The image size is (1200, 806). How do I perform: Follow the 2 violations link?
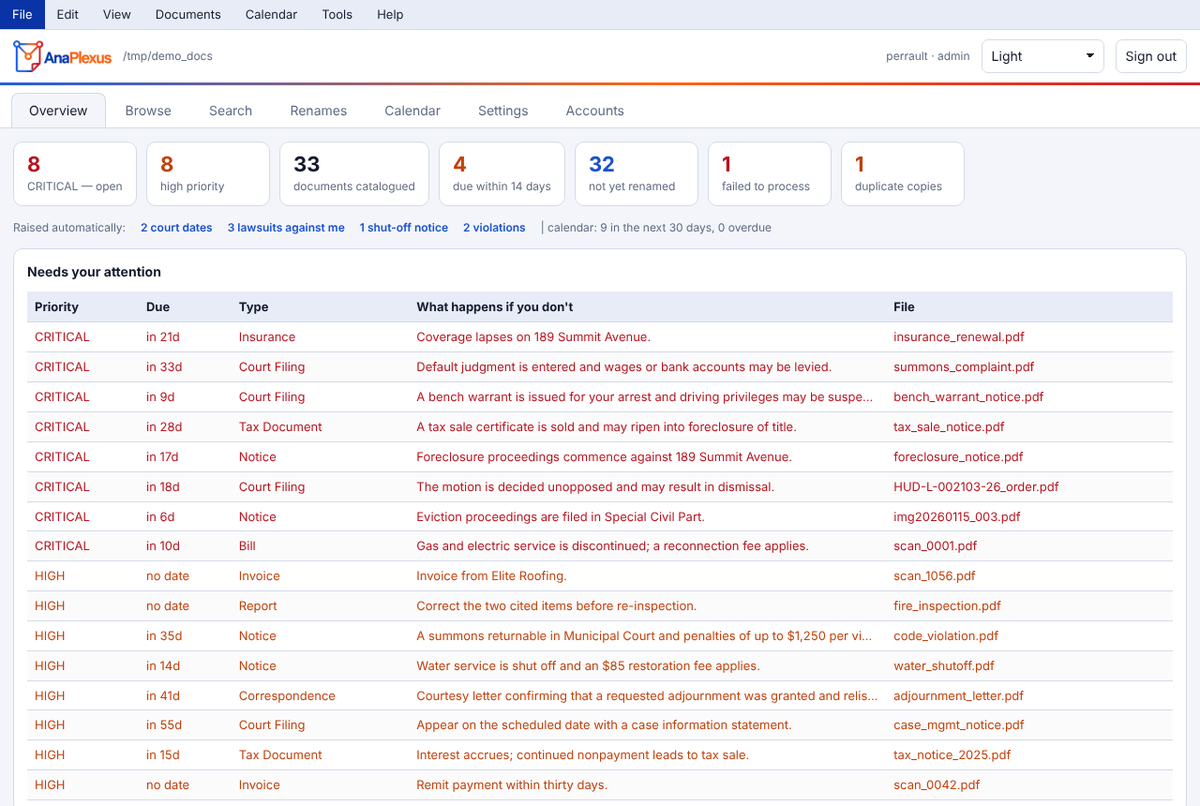click(494, 228)
